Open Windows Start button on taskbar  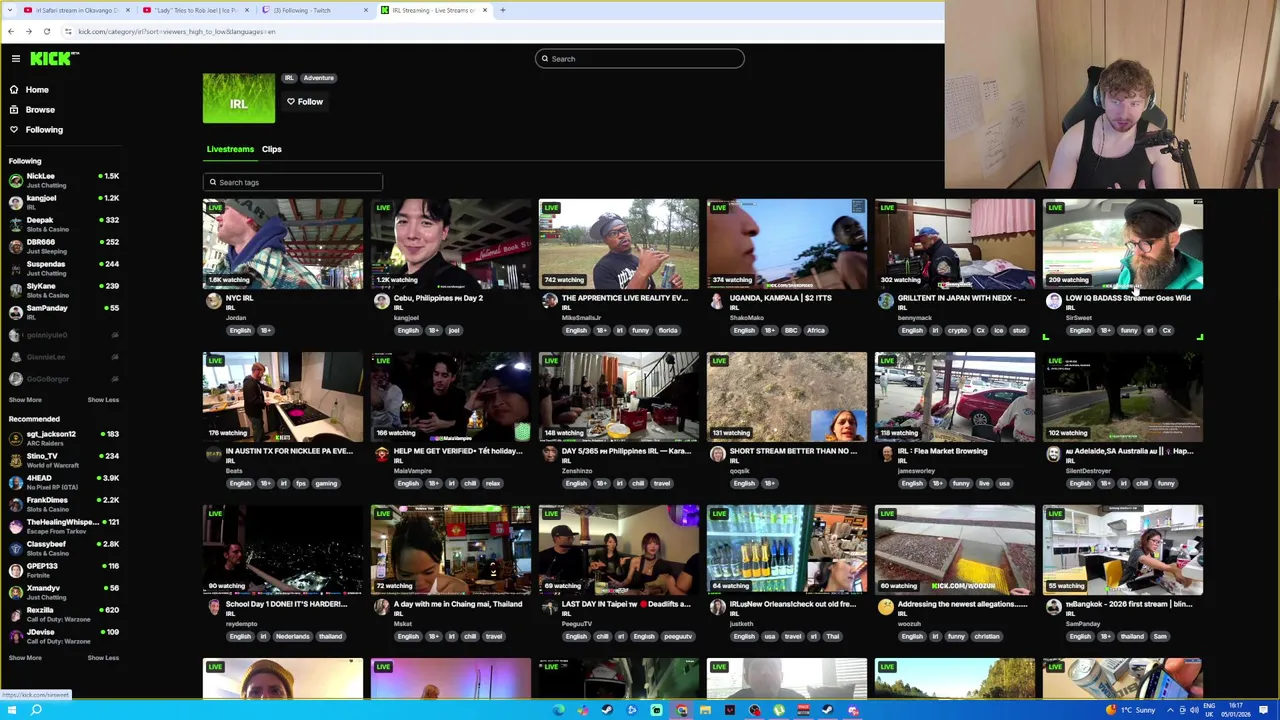(11, 710)
